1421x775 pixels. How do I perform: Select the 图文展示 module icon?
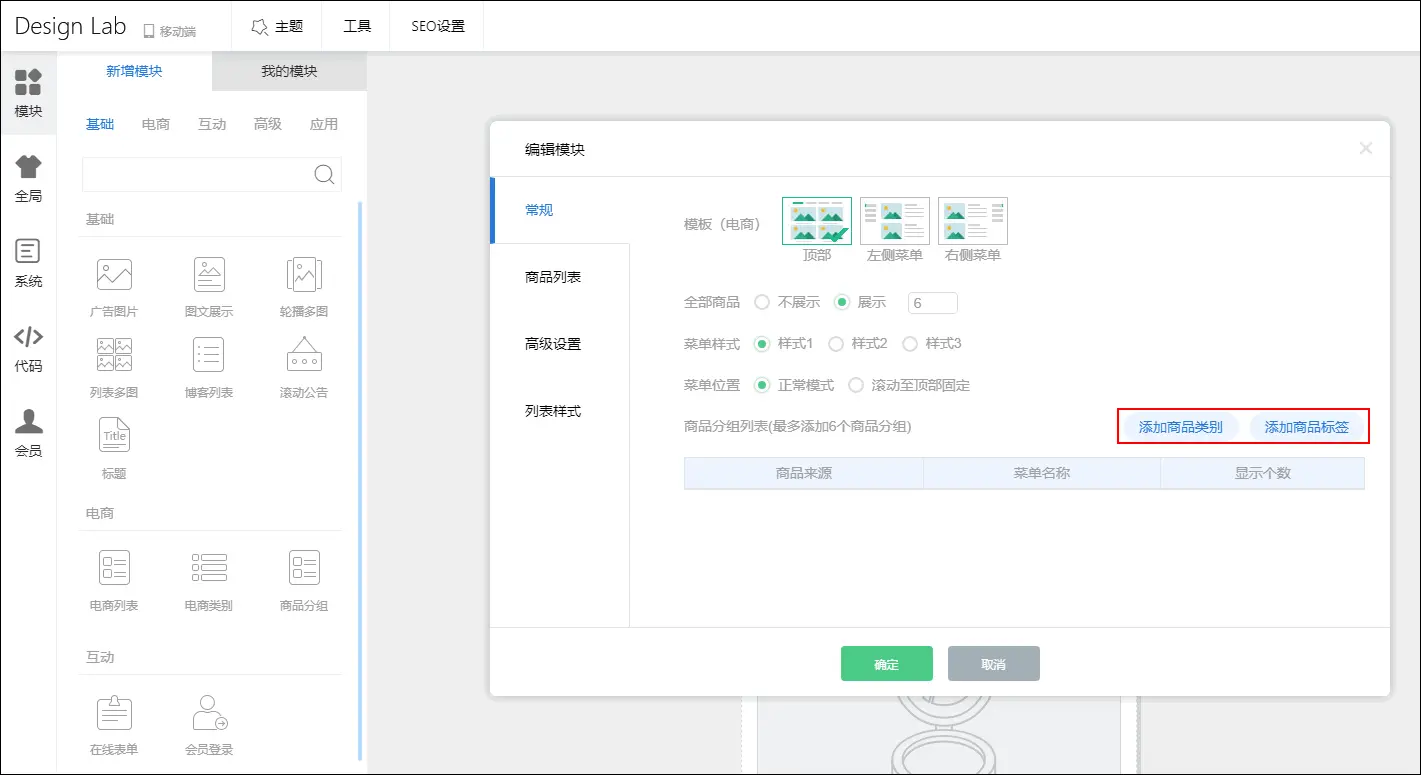(209, 275)
